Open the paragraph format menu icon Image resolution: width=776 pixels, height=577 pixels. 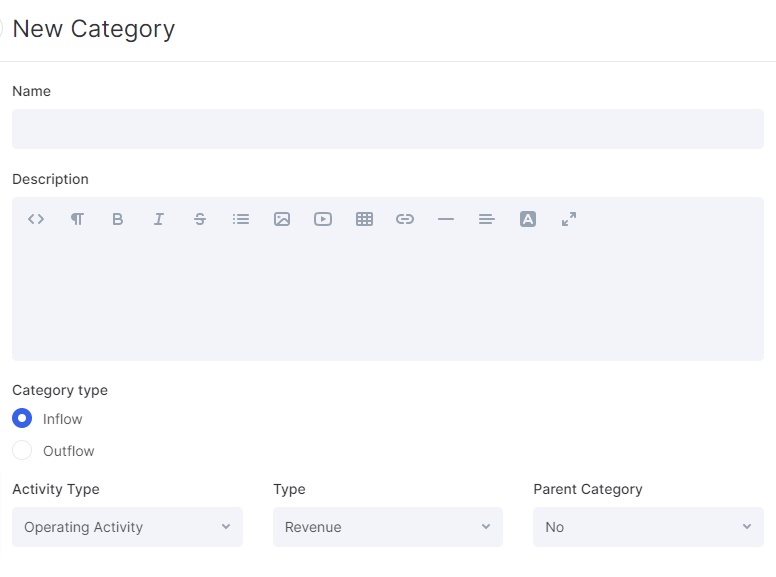[77, 219]
